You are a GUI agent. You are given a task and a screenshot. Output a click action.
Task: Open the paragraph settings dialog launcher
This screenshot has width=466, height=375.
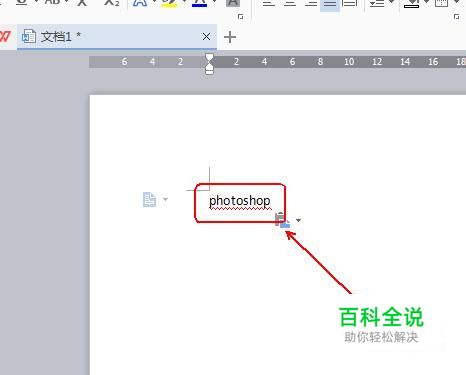coord(456,17)
